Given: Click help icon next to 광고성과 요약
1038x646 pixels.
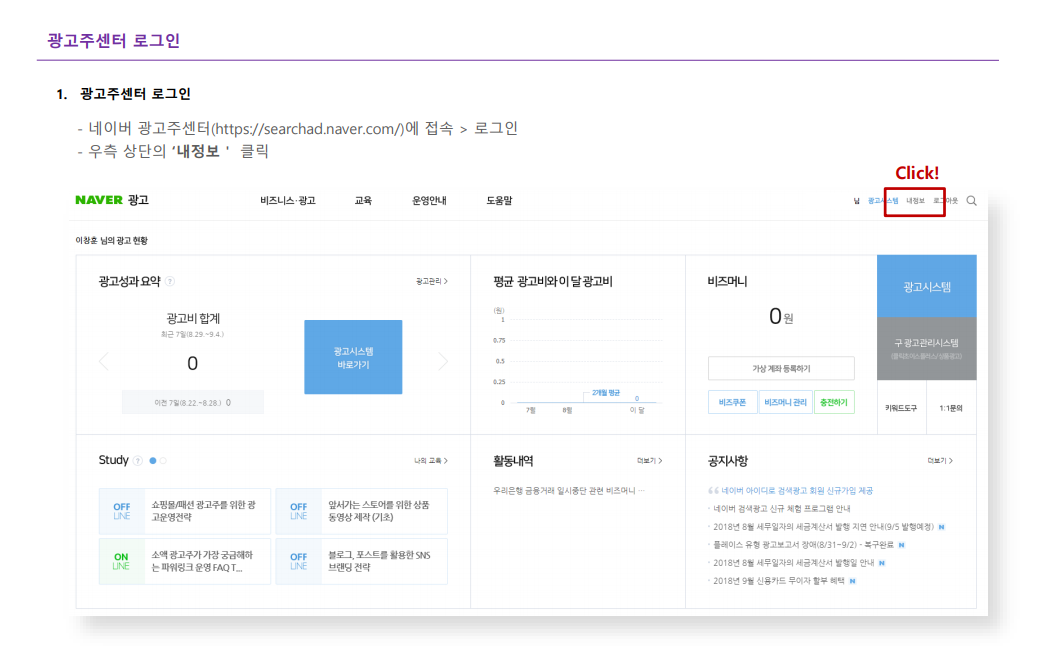Looking at the screenshot, I should 170,282.
